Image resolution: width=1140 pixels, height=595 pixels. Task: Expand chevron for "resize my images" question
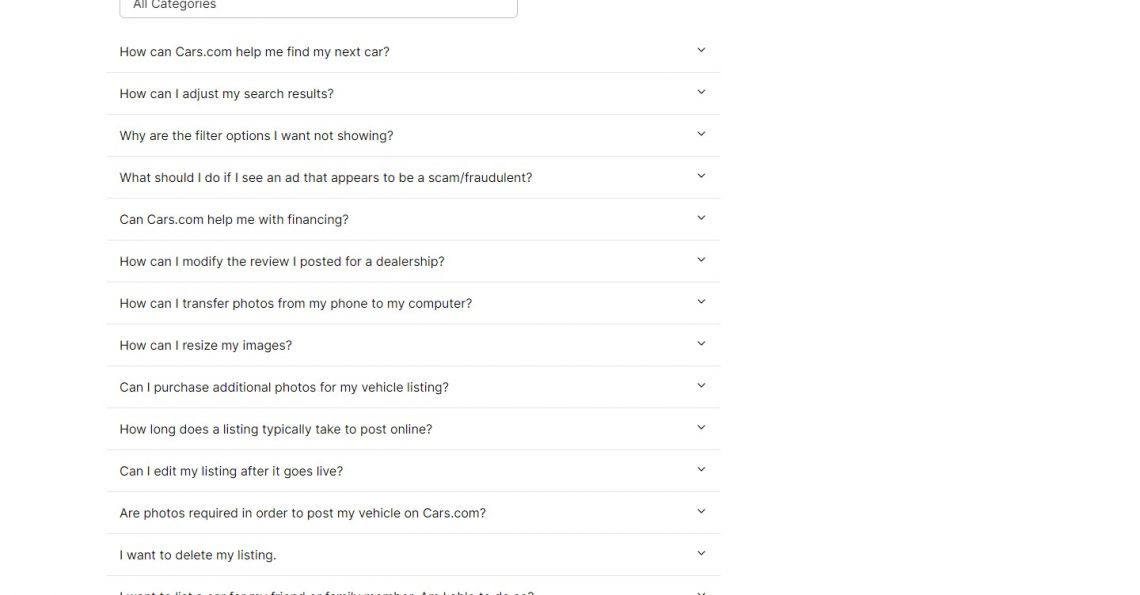(701, 344)
